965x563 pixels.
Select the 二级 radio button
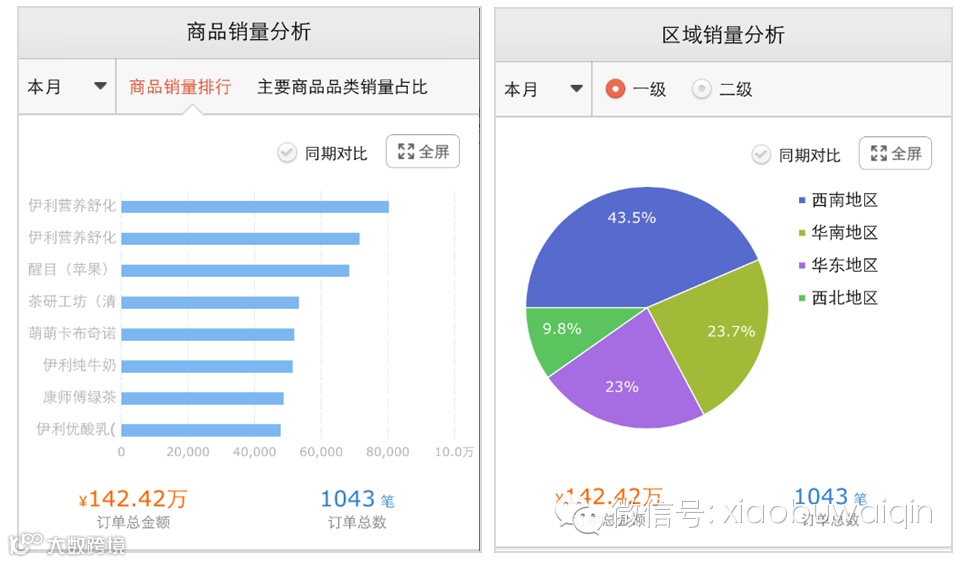[701, 89]
